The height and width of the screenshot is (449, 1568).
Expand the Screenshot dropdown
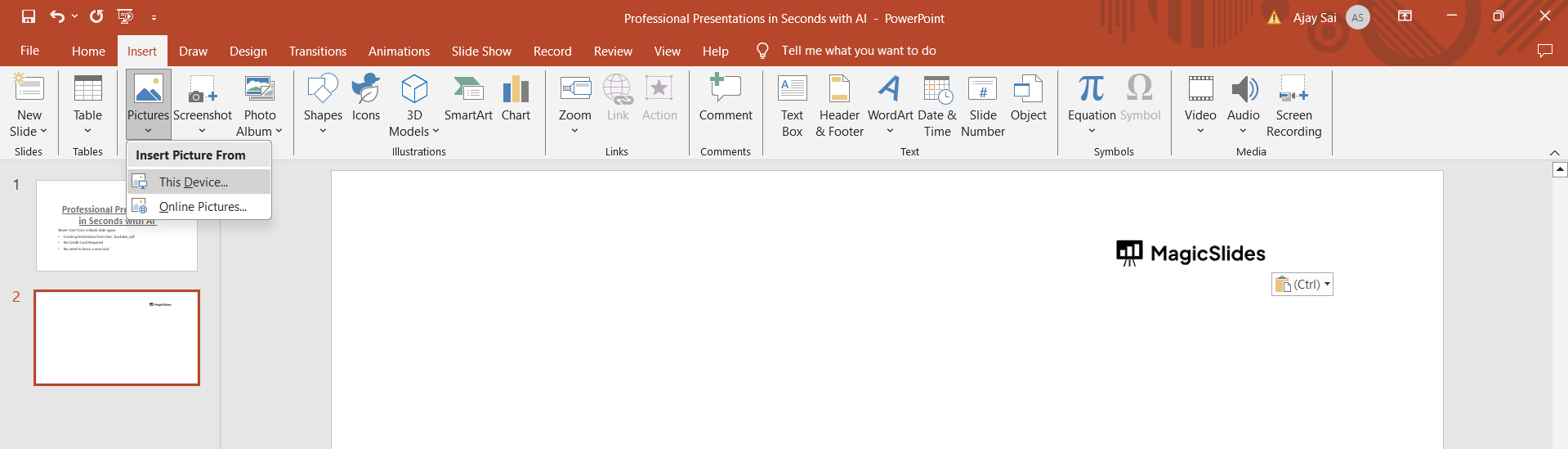point(202,130)
